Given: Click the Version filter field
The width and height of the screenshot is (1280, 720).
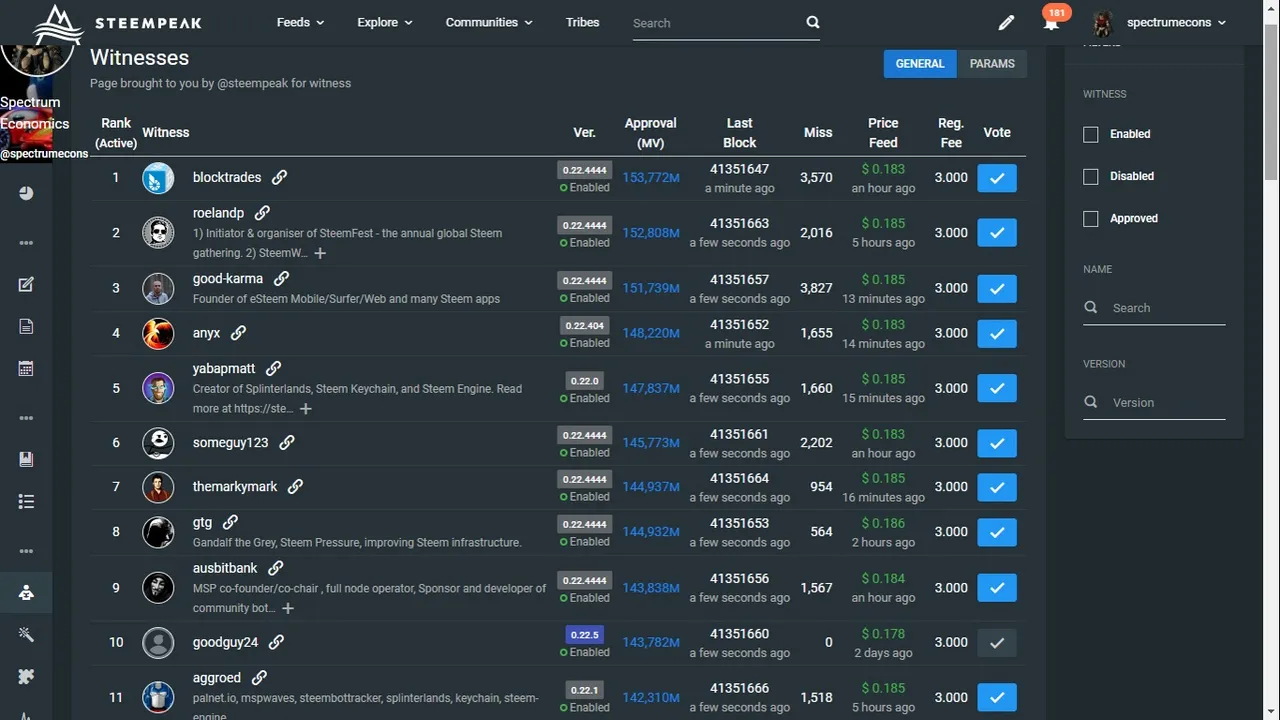Looking at the screenshot, I should [1154, 402].
